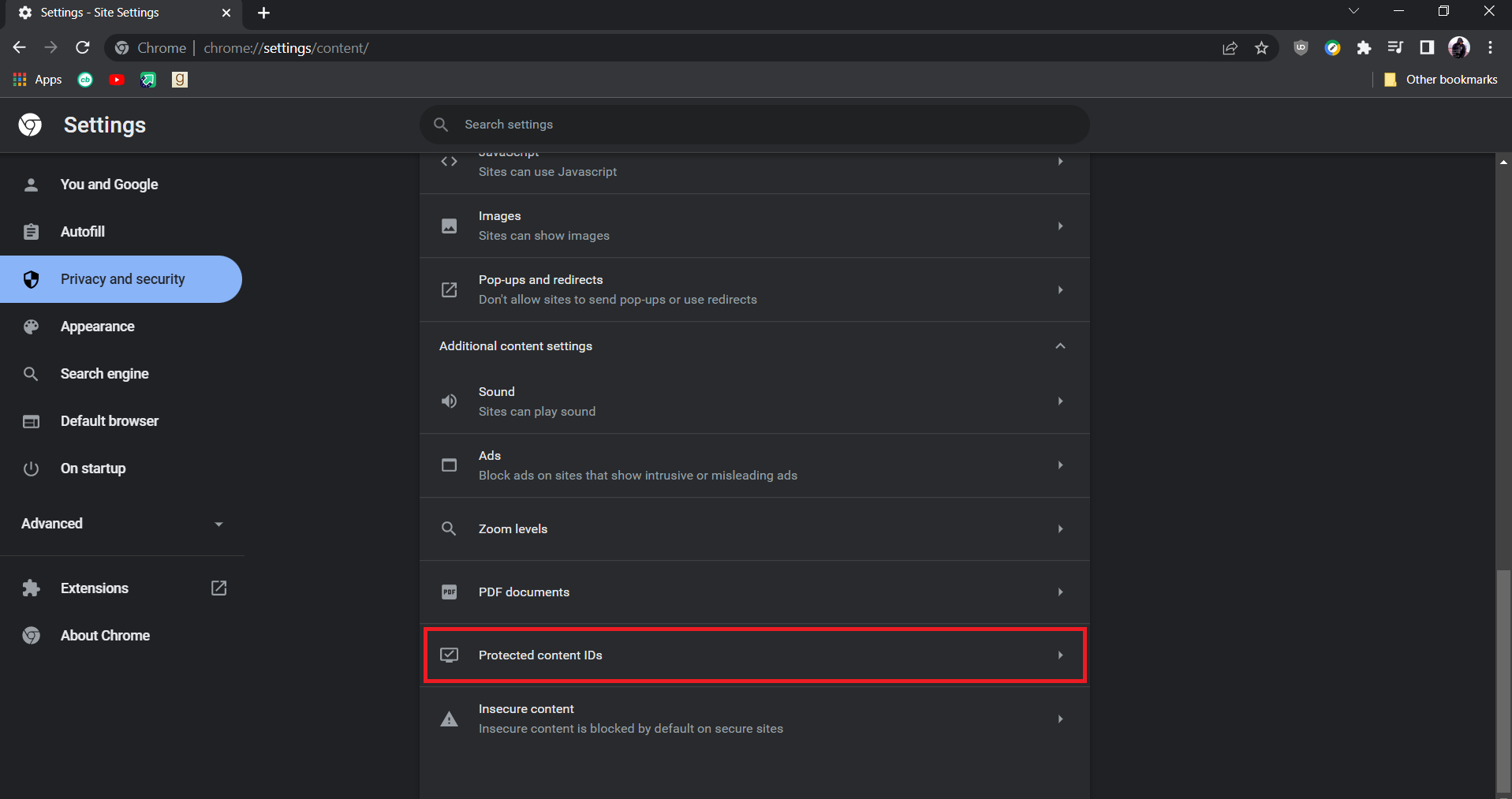1512x799 pixels.
Task: Toggle the side panel icon
Action: coord(1427,48)
